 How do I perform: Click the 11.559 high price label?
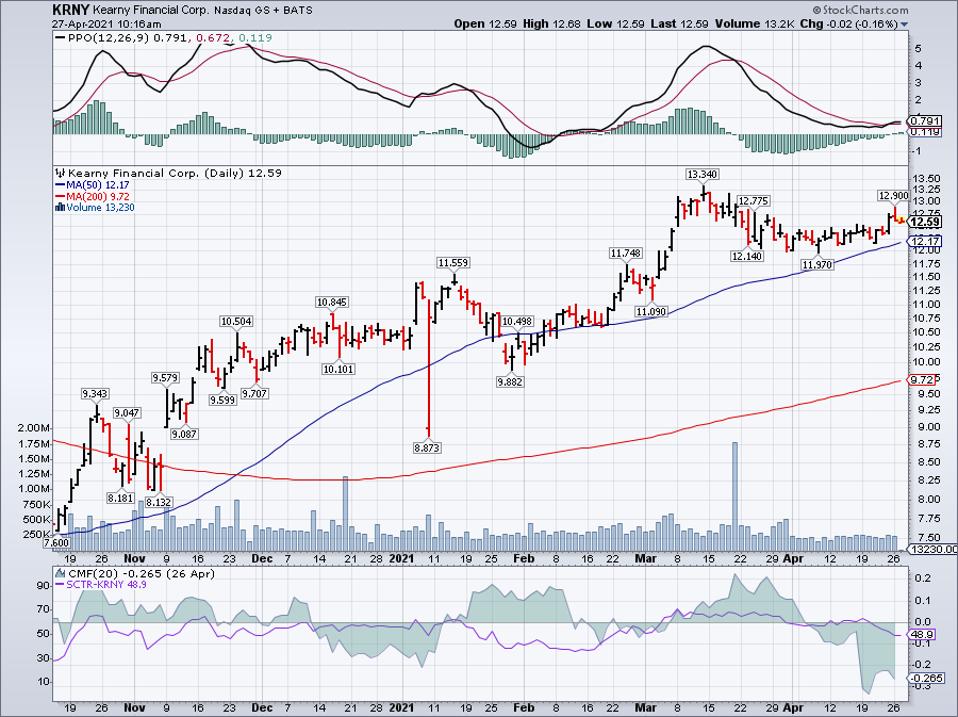453,263
